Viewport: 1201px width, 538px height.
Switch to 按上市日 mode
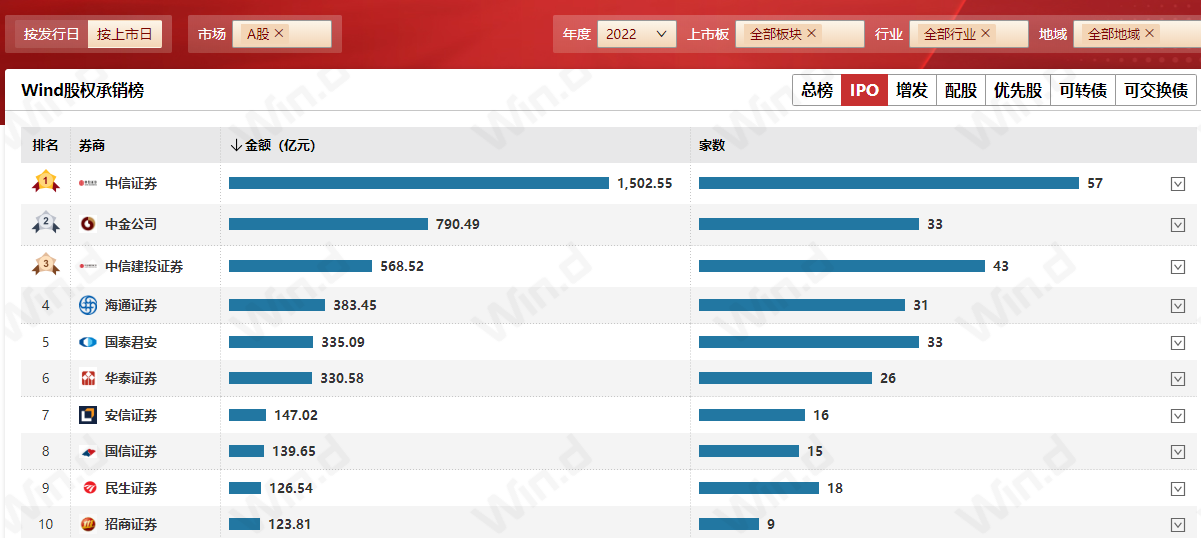coord(124,34)
